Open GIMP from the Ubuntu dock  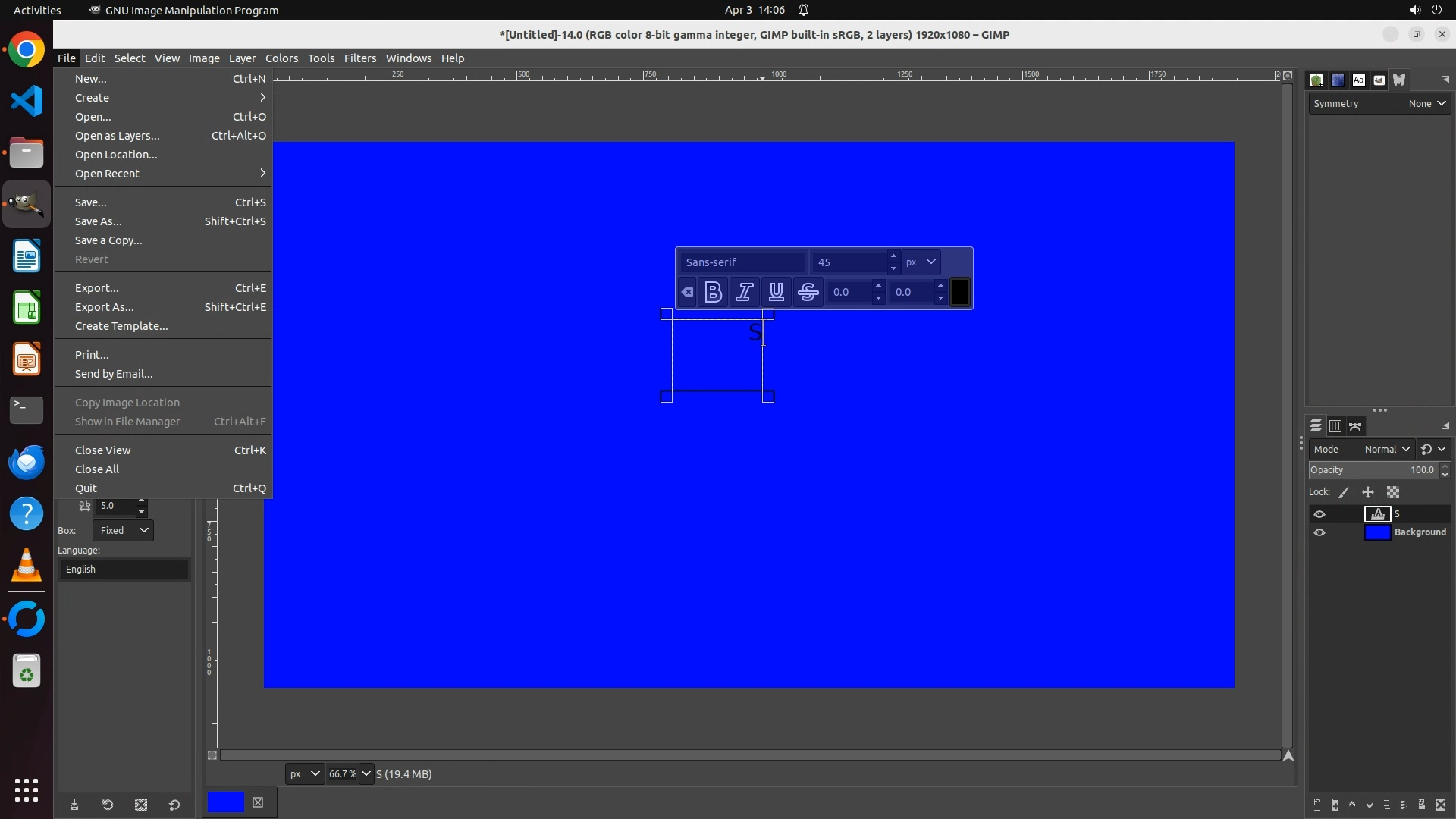[x=27, y=204]
